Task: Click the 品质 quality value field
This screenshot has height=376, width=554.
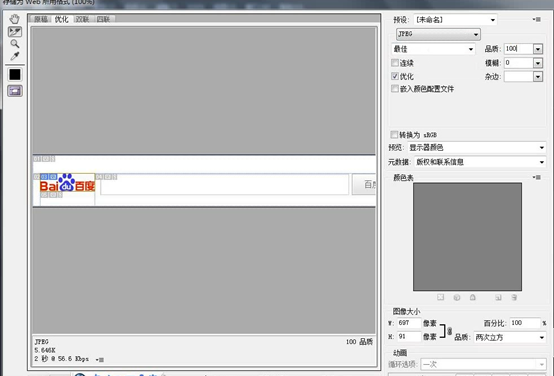Action: pyautogui.click(x=518, y=49)
